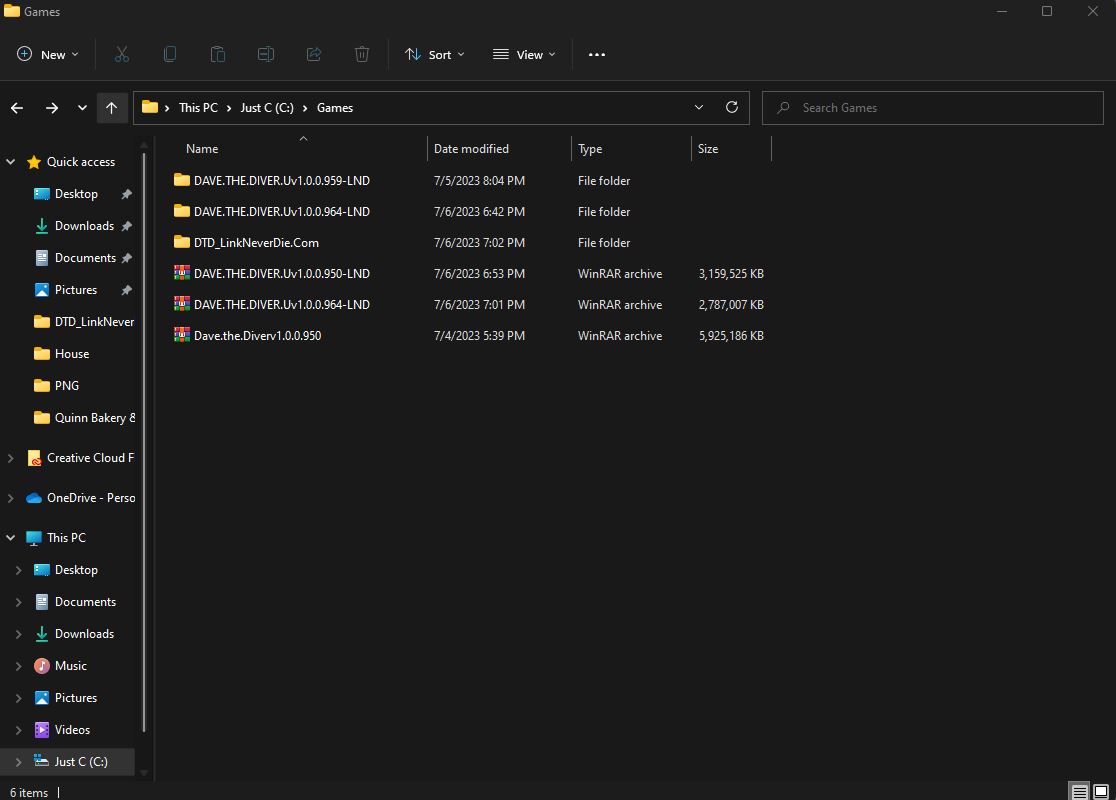Open the Sort dropdown
Image resolution: width=1116 pixels, height=800 pixels.
[434, 54]
